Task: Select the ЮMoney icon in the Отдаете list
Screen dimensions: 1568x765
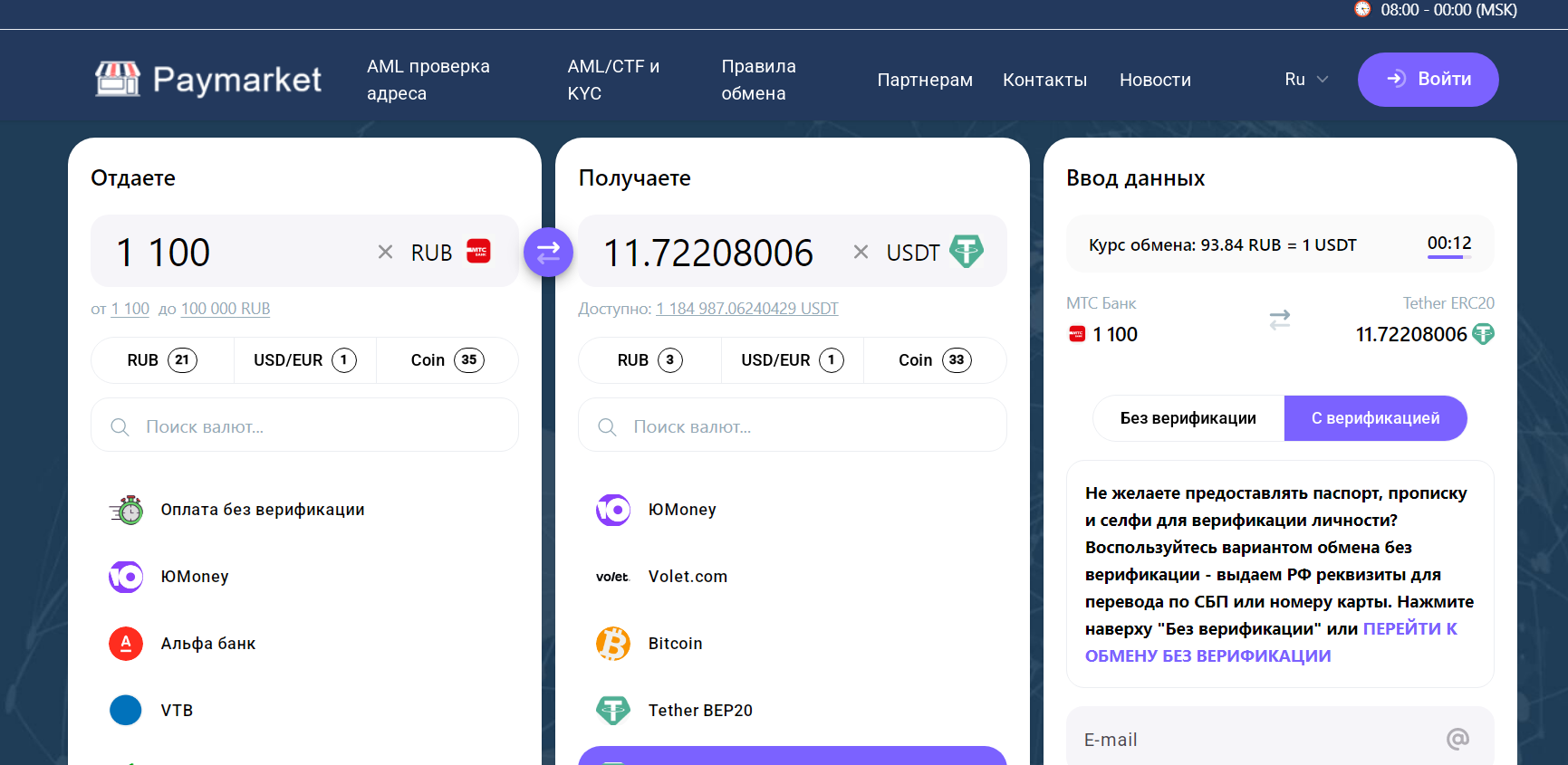Action: 126,577
